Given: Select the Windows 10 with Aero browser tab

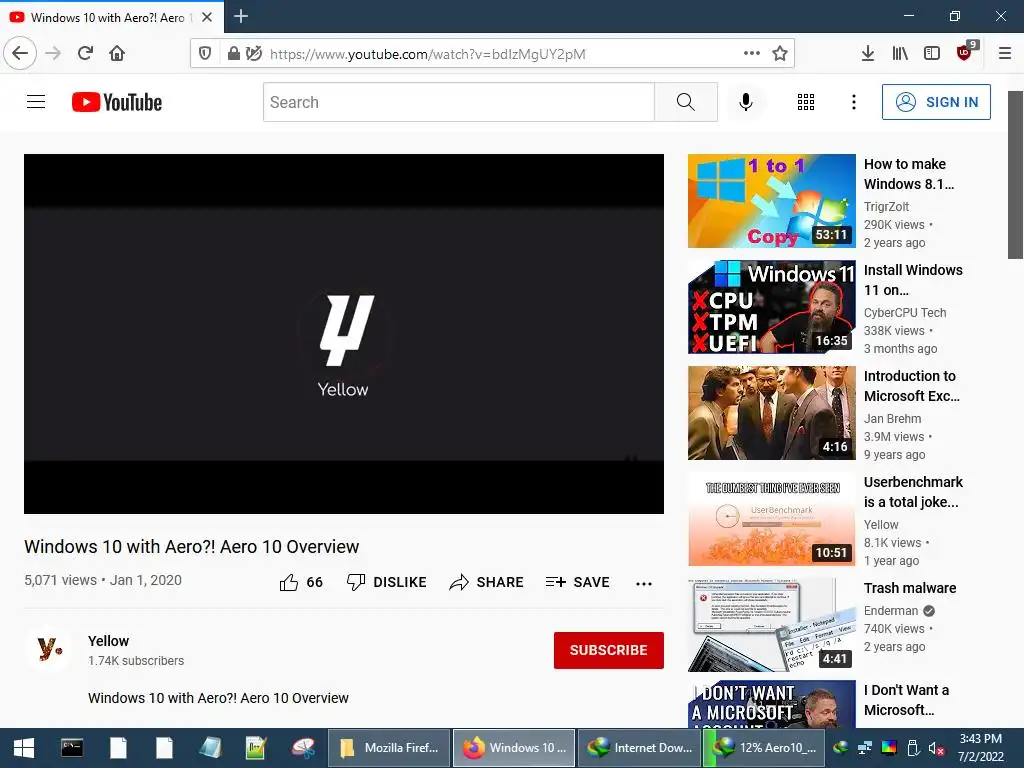Looking at the screenshot, I should point(112,17).
